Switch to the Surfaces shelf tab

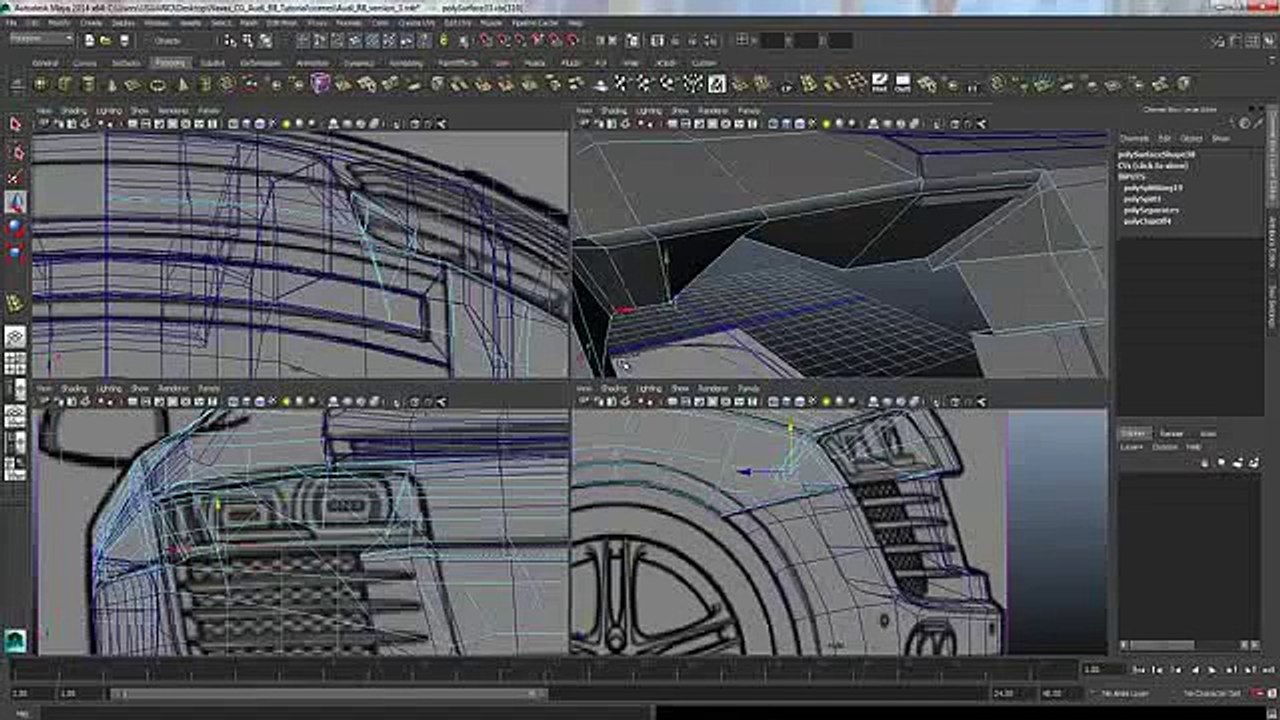(125, 62)
